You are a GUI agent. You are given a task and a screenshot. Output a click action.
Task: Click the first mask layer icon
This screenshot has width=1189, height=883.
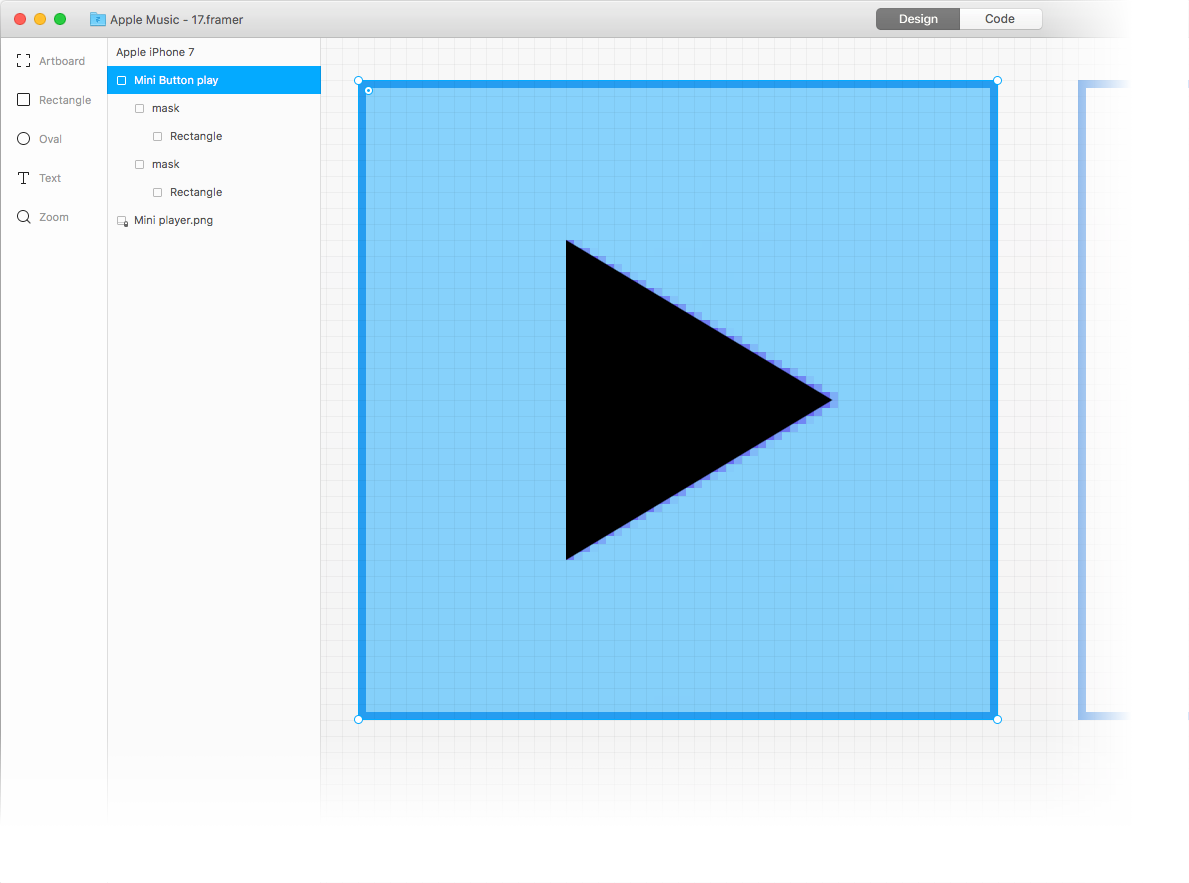(140, 108)
